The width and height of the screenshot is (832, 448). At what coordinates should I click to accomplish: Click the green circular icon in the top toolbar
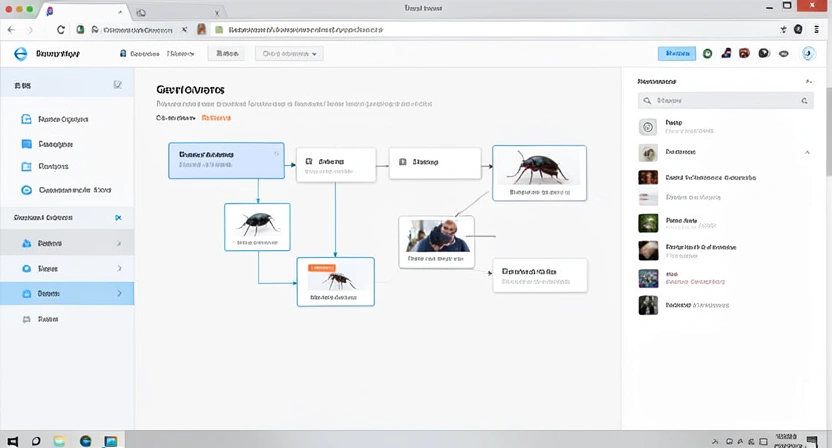click(708, 54)
